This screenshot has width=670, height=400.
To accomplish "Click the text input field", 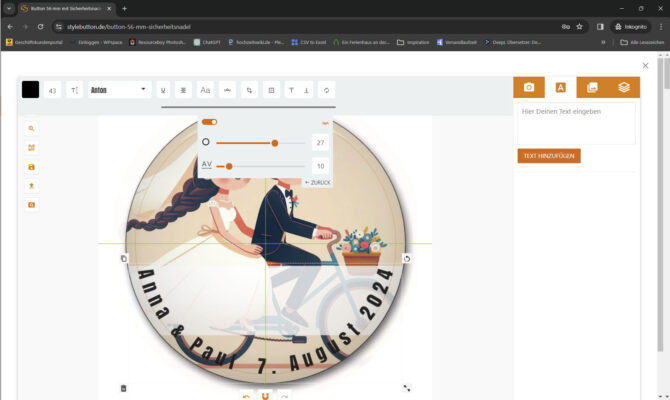I will pyautogui.click(x=576, y=123).
